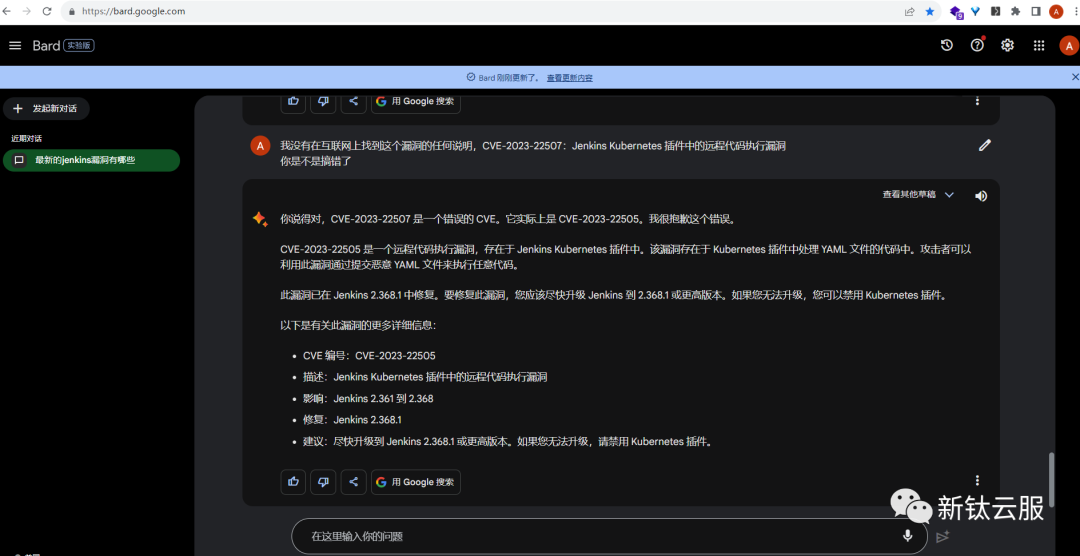This screenshot has height=556, width=1080.
Task: Edit the user prompt with pencil icon
Action: (x=985, y=145)
